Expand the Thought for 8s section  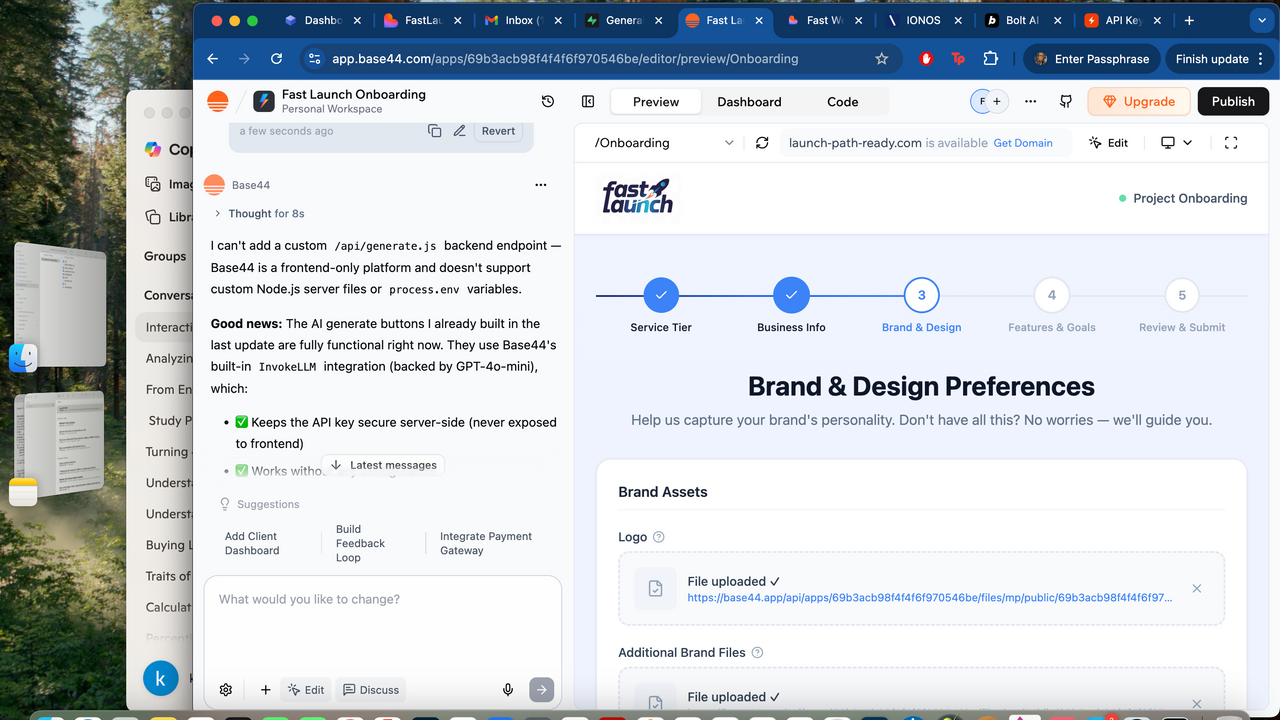pos(260,214)
